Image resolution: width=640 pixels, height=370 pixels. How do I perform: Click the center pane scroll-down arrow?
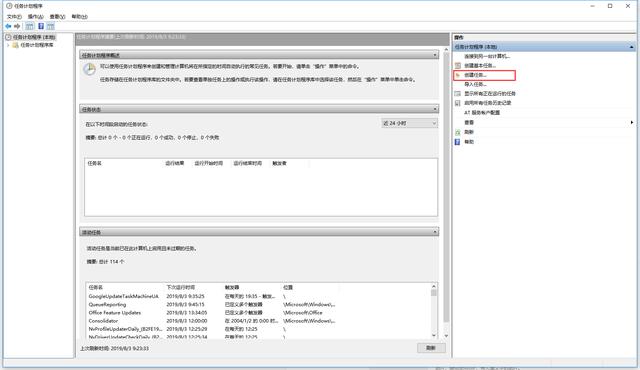click(446, 336)
